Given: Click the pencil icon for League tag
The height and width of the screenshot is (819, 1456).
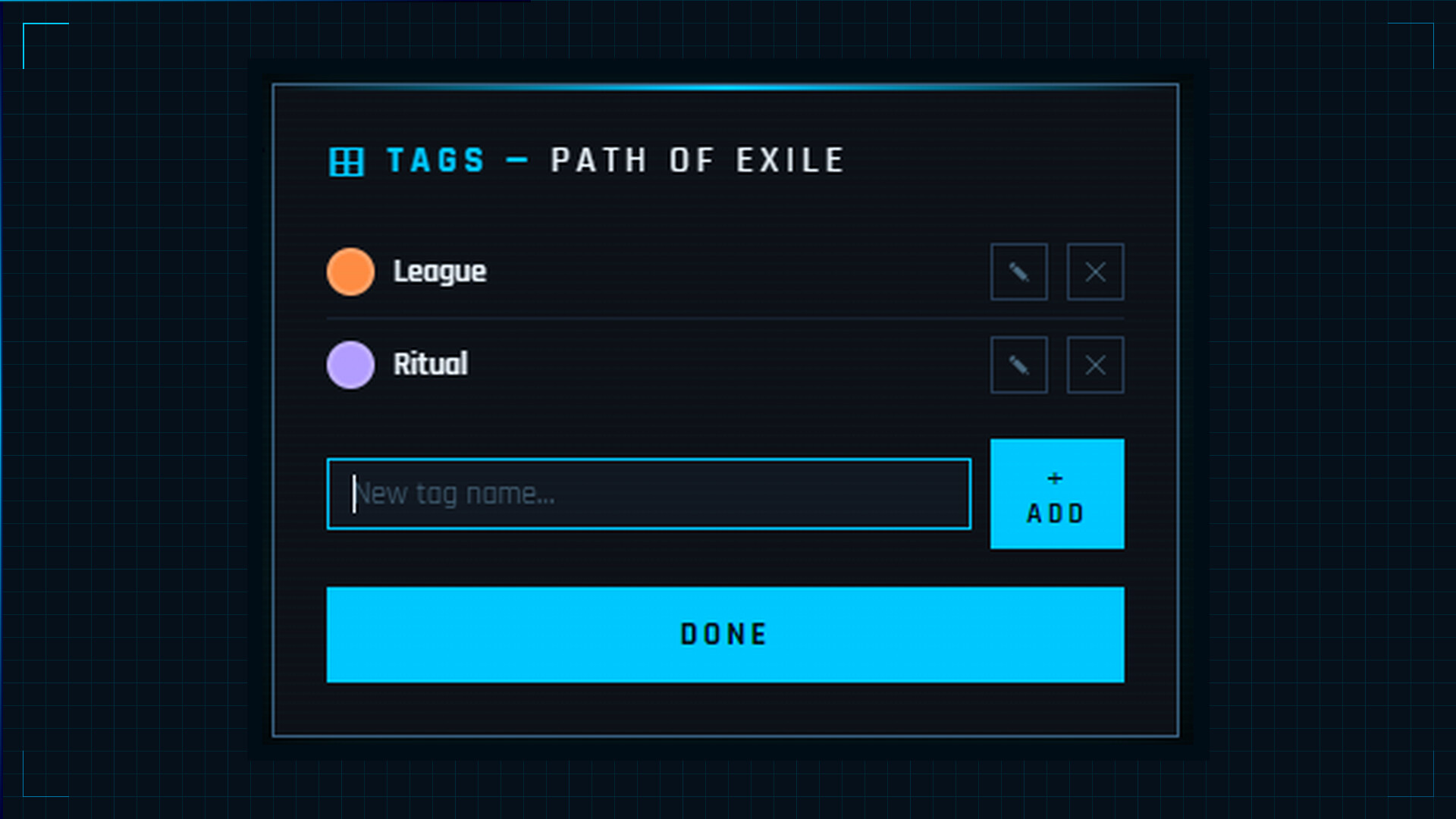Looking at the screenshot, I should (x=1018, y=271).
